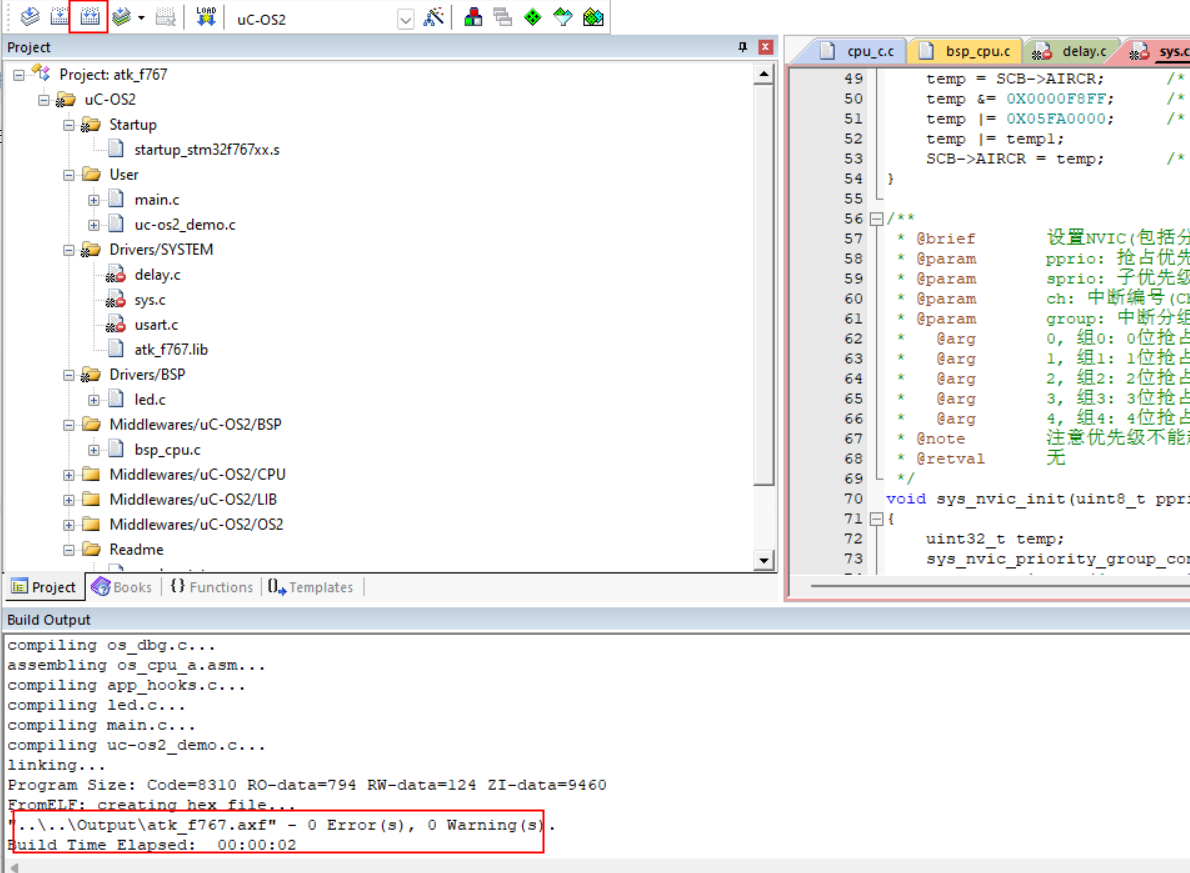Select usart.c in the project tree
Image resolution: width=1190 pixels, height=873 pixels.
(x=156, y=325)
